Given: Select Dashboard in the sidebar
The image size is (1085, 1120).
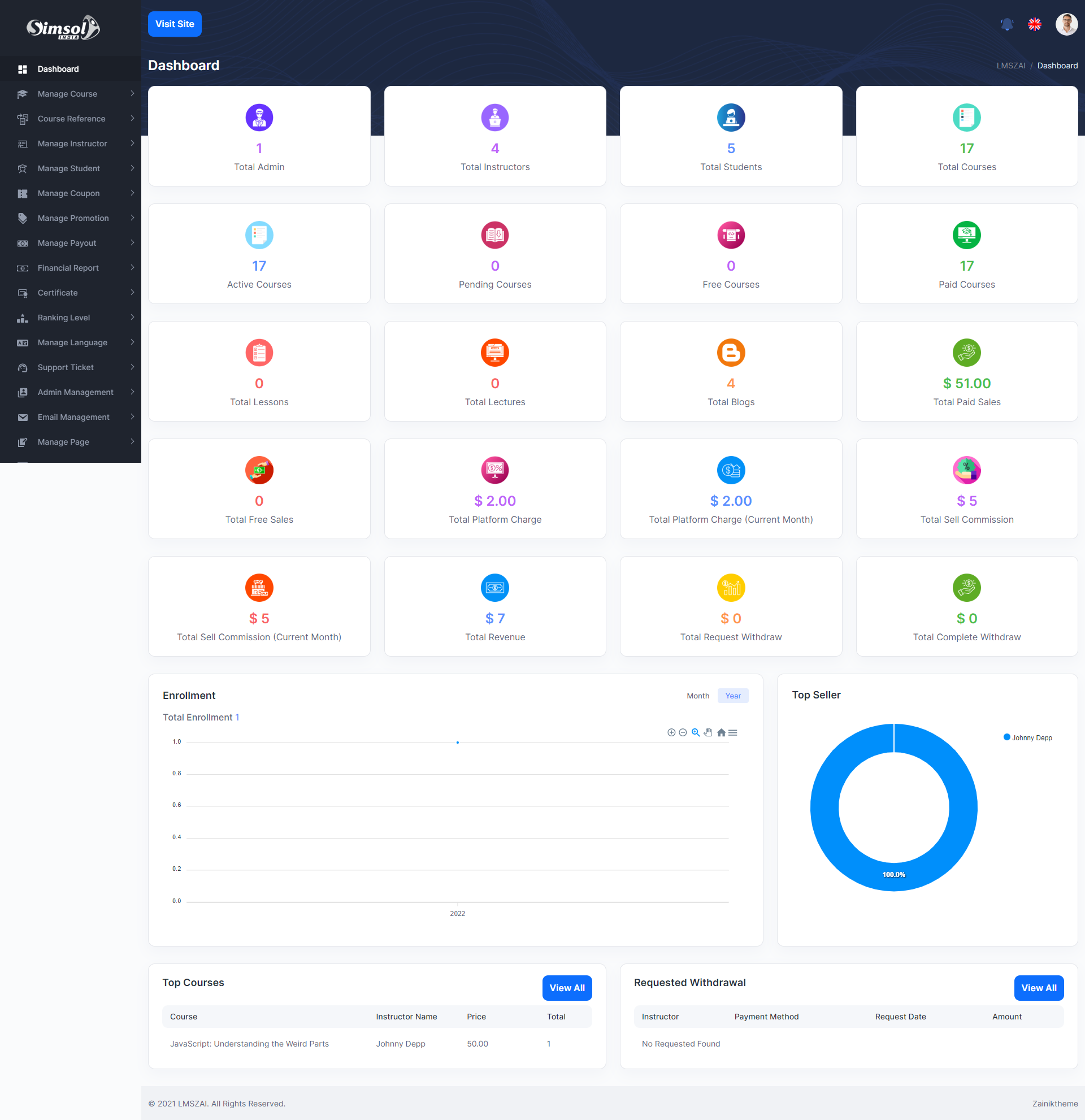Looking at the screenshot, I should 58,69.
